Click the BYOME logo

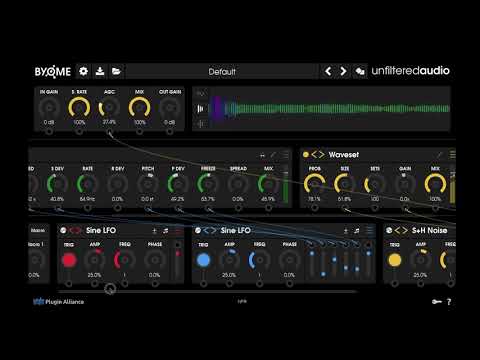(x=53, y=71)
